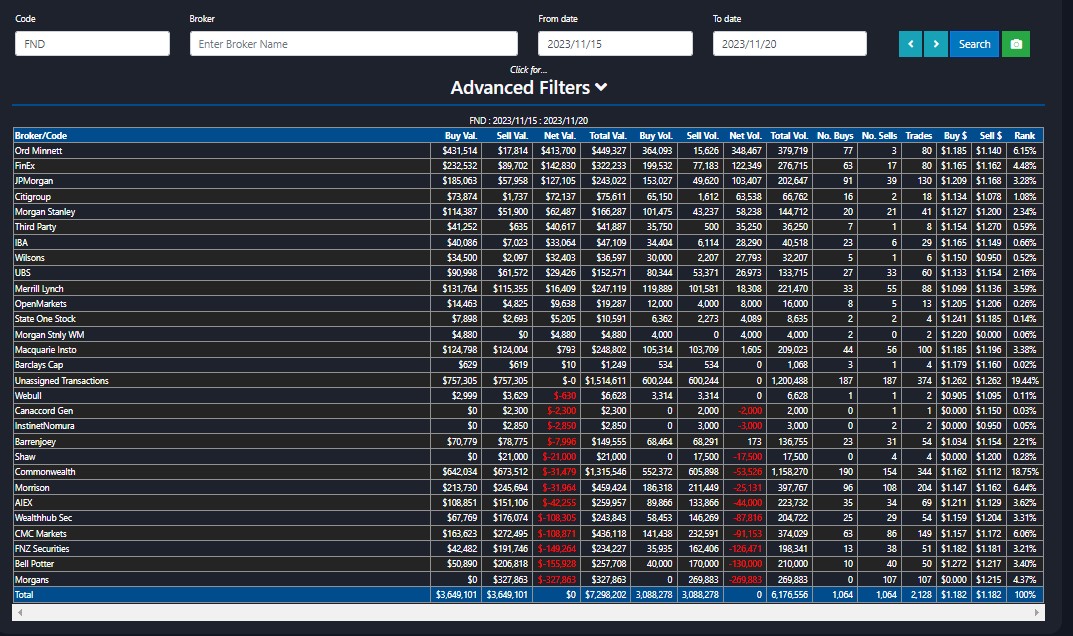Click the left arrow of horizontal scrollbar
Image resolution: width=1073 pixels, height=636 pixels.
click(20, 612)
